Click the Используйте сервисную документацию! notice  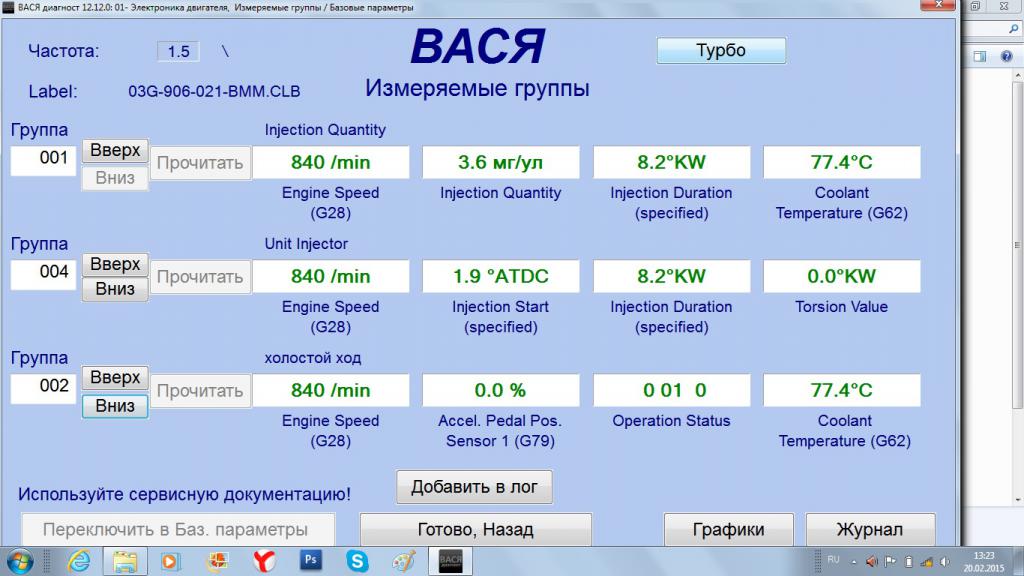pos(184,494)
